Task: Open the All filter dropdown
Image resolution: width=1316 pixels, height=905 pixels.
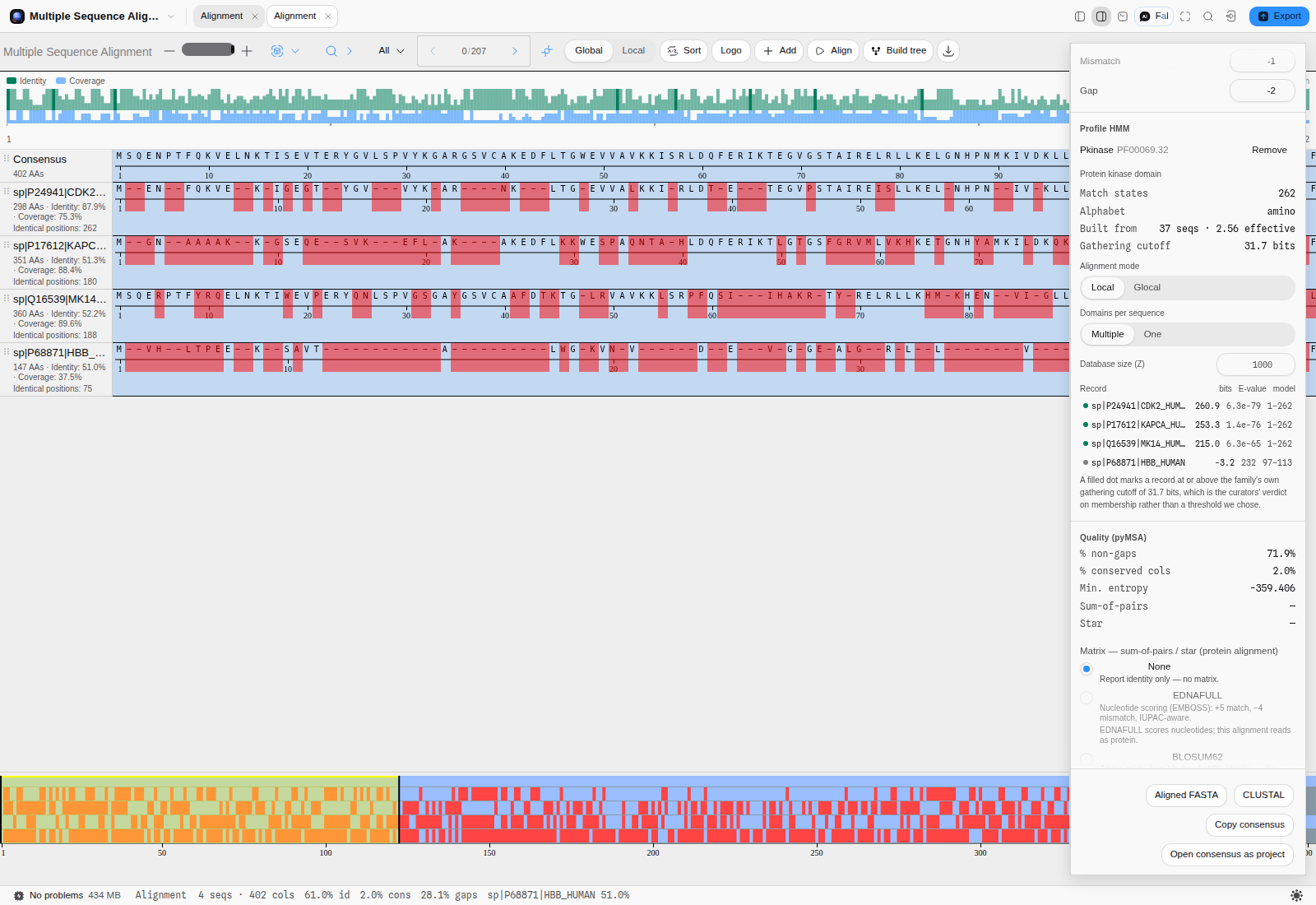Action: tap(392, 51)
